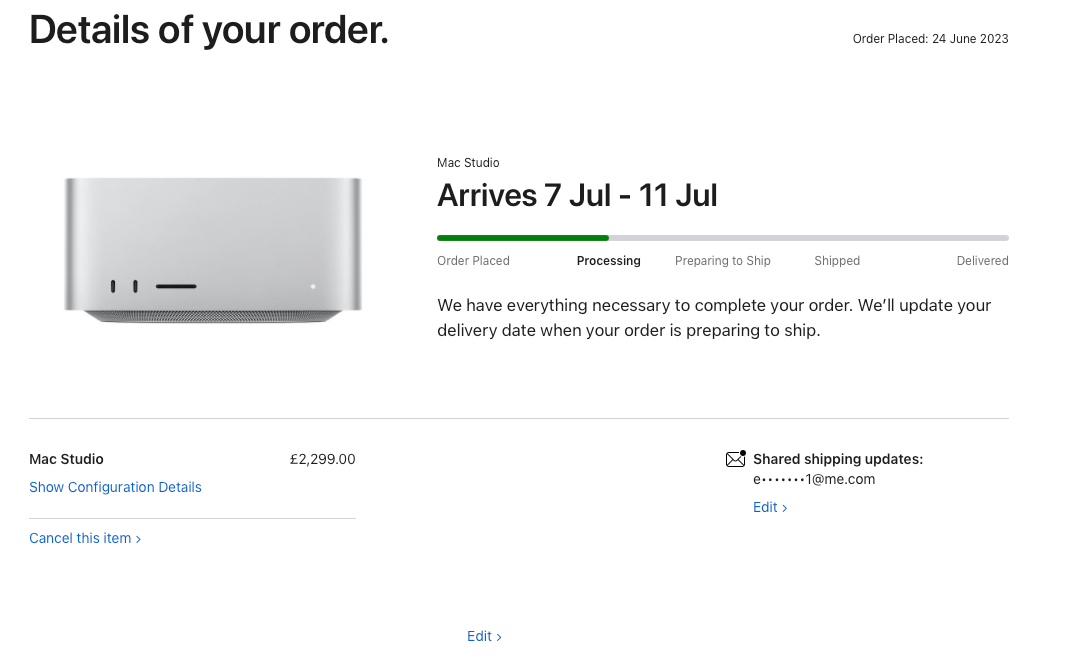Edit the shared shipping updates email
The height and width of the screenshot is (665, 1066).
click(770, 507)
